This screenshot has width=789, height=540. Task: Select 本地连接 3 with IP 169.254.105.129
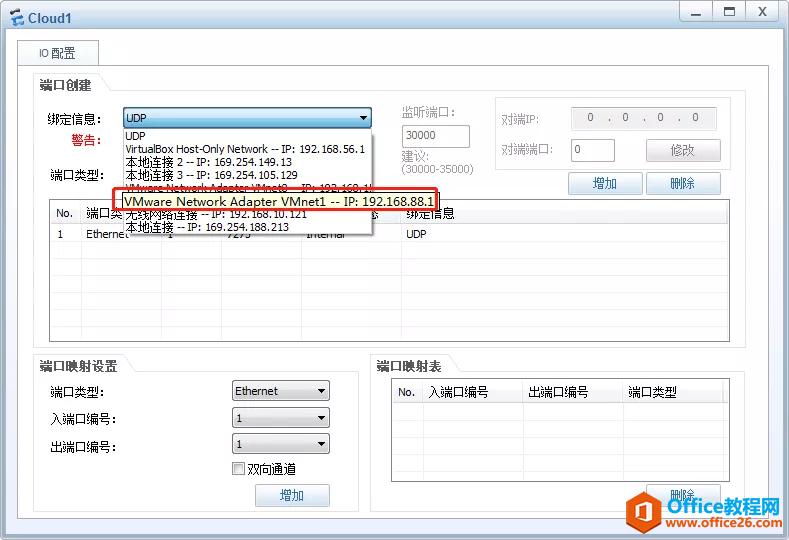[248, 175]
